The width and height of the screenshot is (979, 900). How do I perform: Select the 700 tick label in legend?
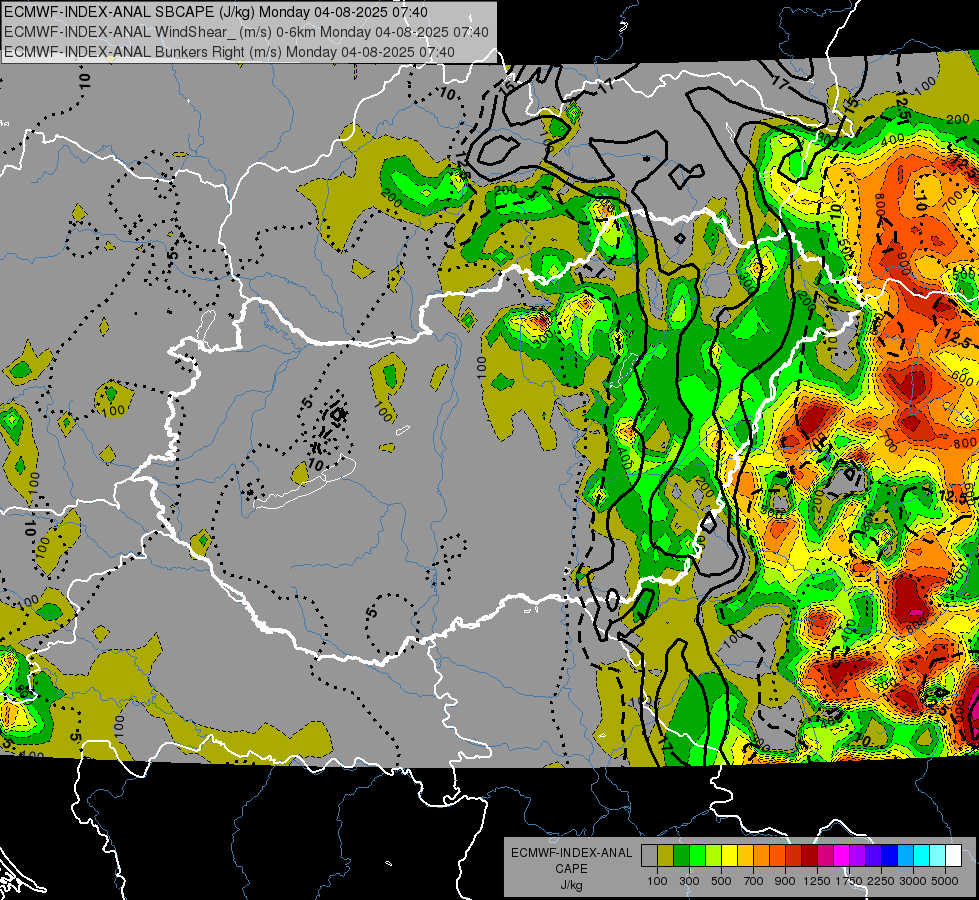pos(754,881)
